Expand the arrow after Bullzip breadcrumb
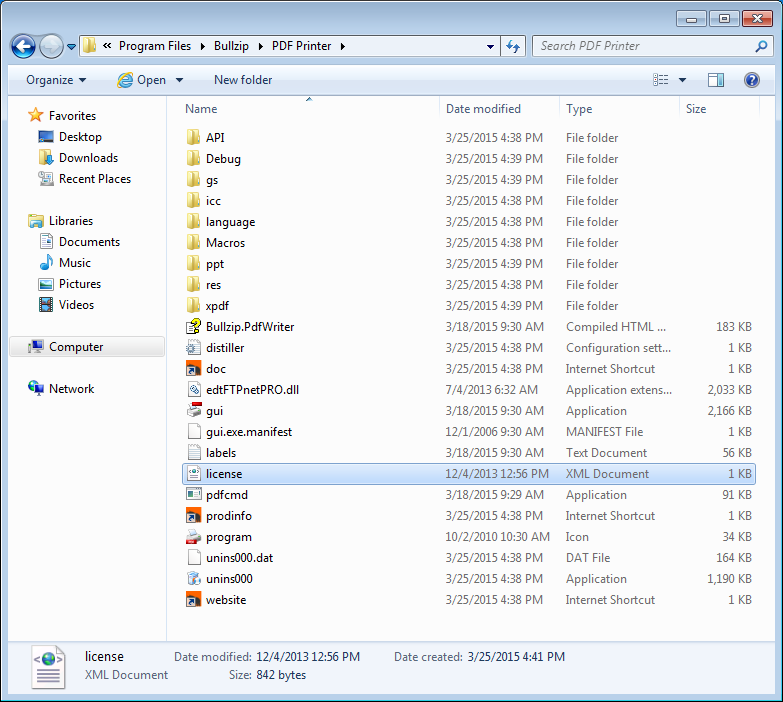 click(x=261, y=46)
